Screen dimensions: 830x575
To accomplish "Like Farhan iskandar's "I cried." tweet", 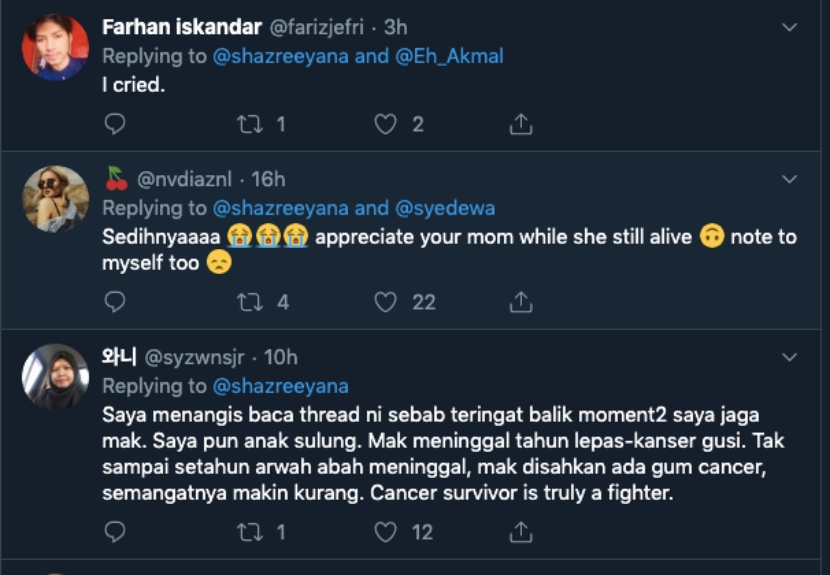I will (x=385, y=124).
